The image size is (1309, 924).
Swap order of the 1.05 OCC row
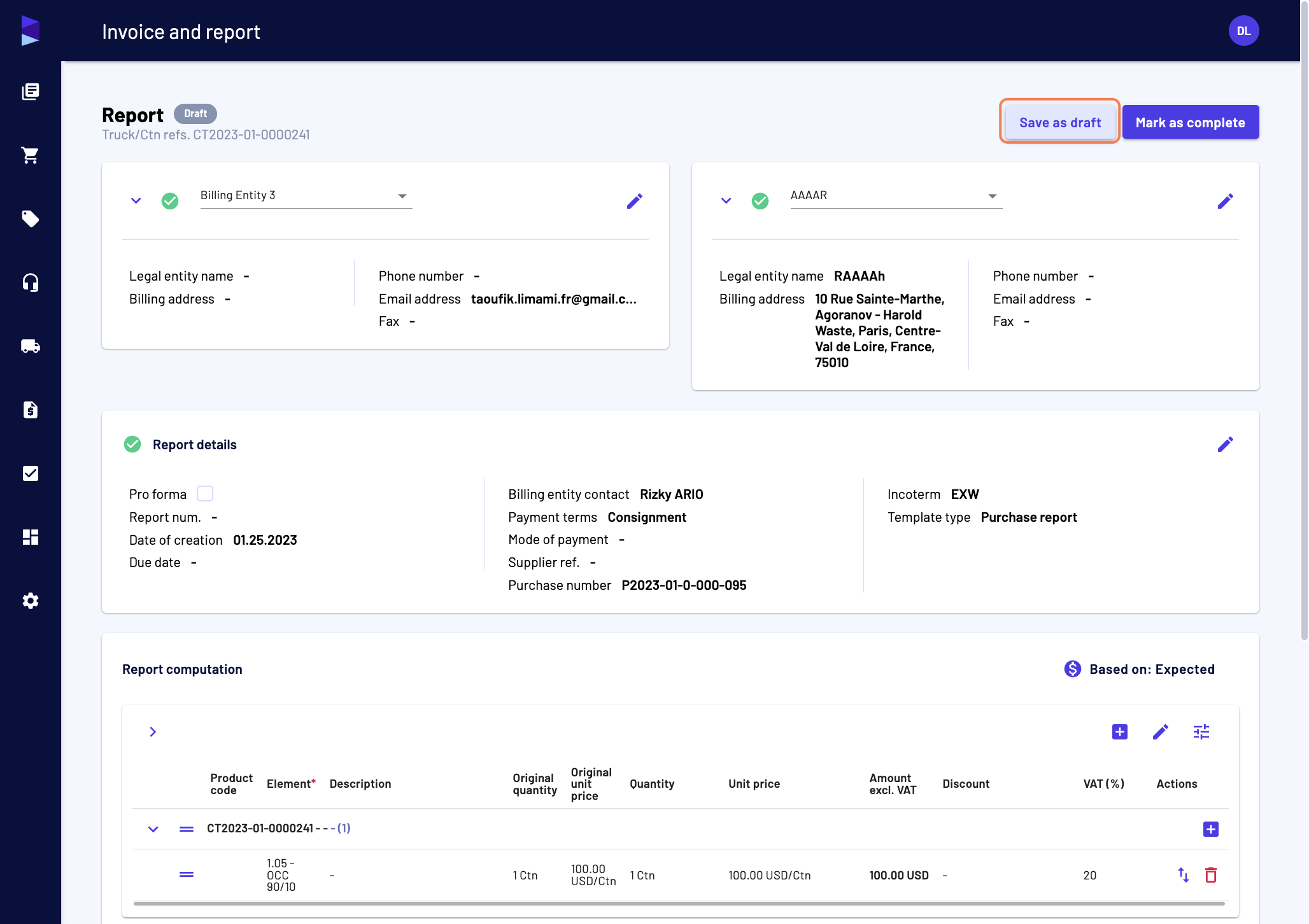coord(1184,875)
